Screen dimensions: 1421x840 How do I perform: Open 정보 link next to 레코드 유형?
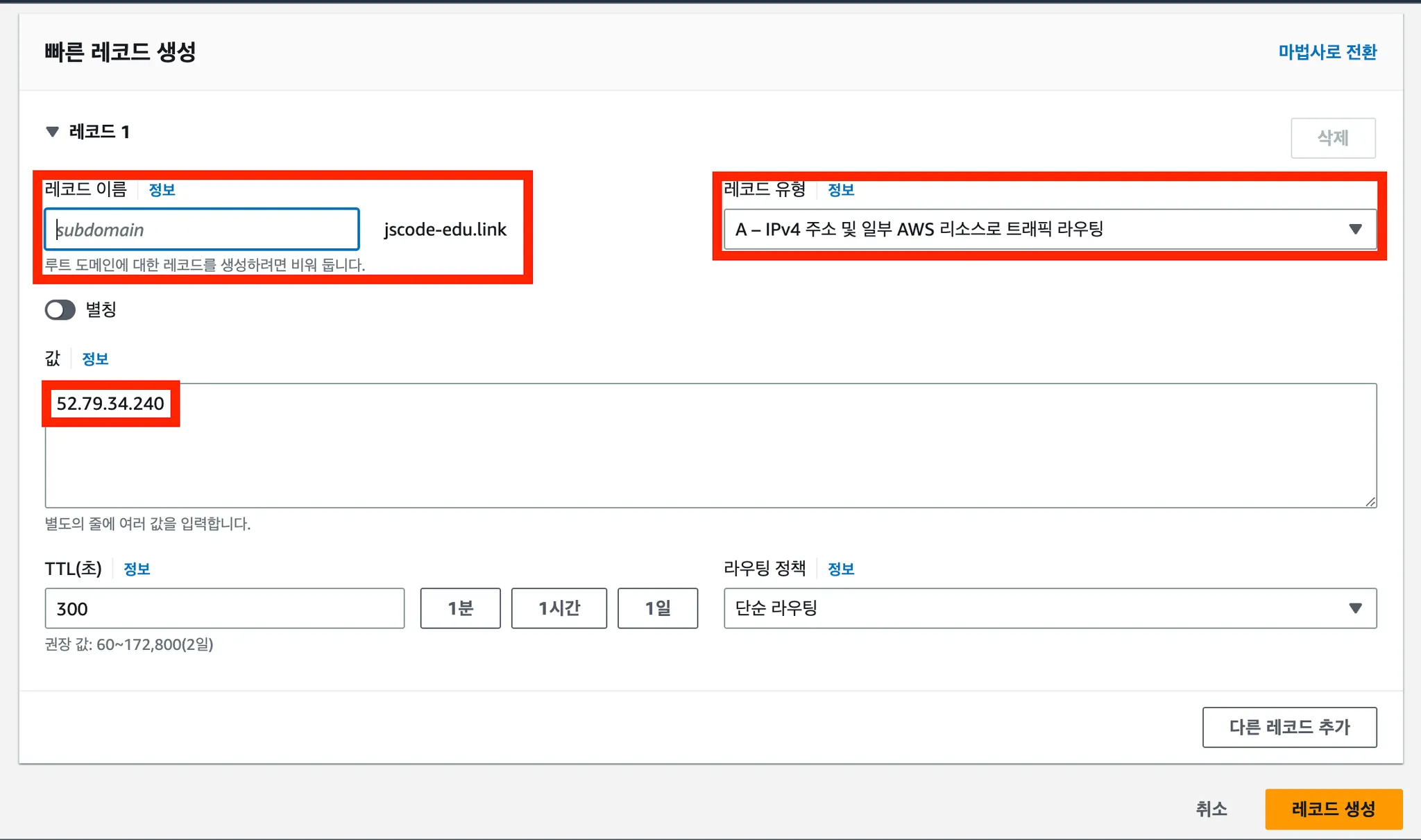point(840,189)
